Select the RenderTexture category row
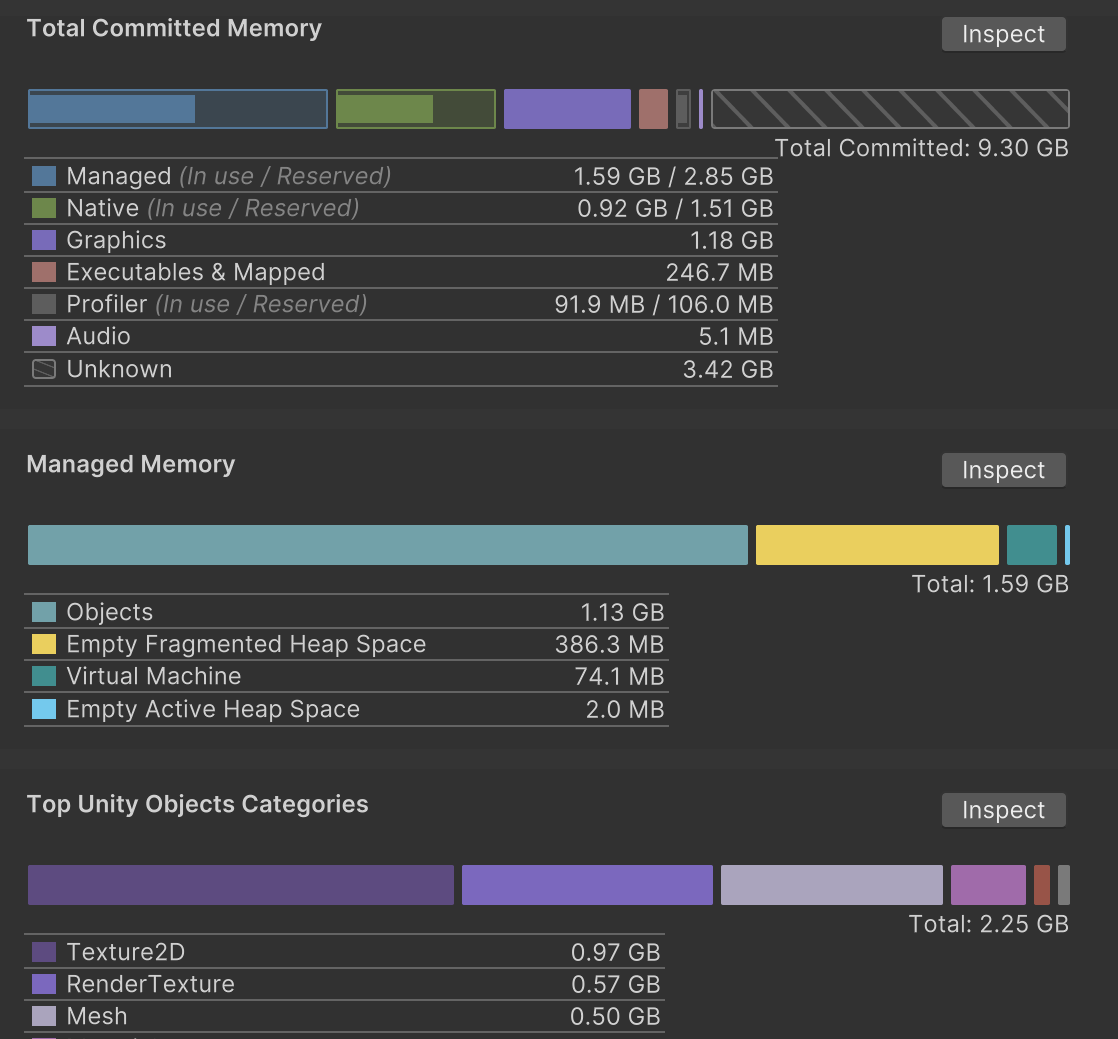The image size is (1118, 1039). pos(150,984)
